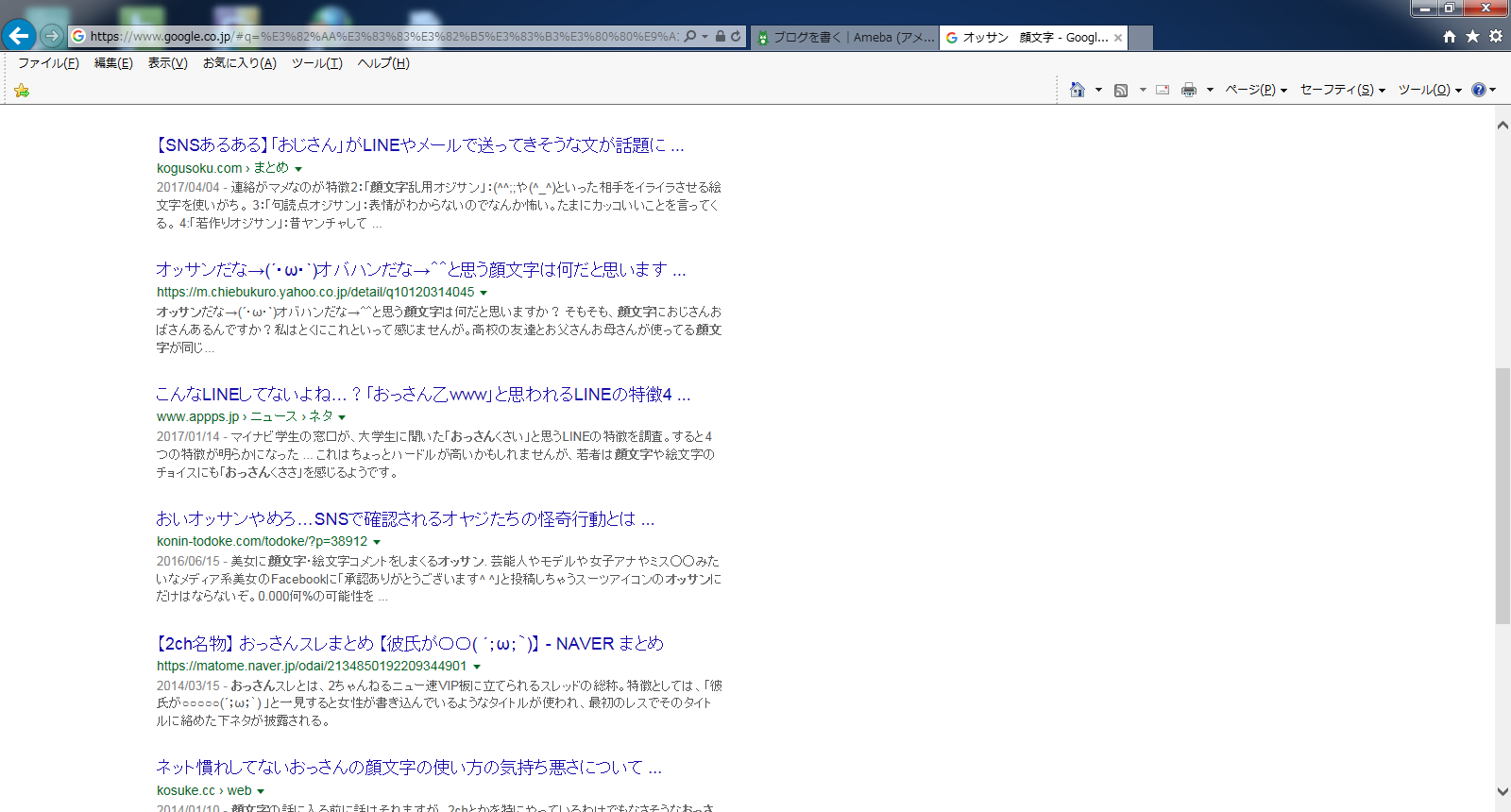Refresh the page with the reload icon
The image size is (1511, 812).
tap(736, 36)
